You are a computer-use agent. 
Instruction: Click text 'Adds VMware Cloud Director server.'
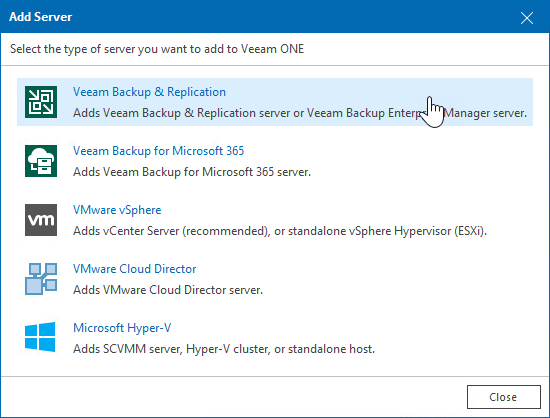(168, 290)
